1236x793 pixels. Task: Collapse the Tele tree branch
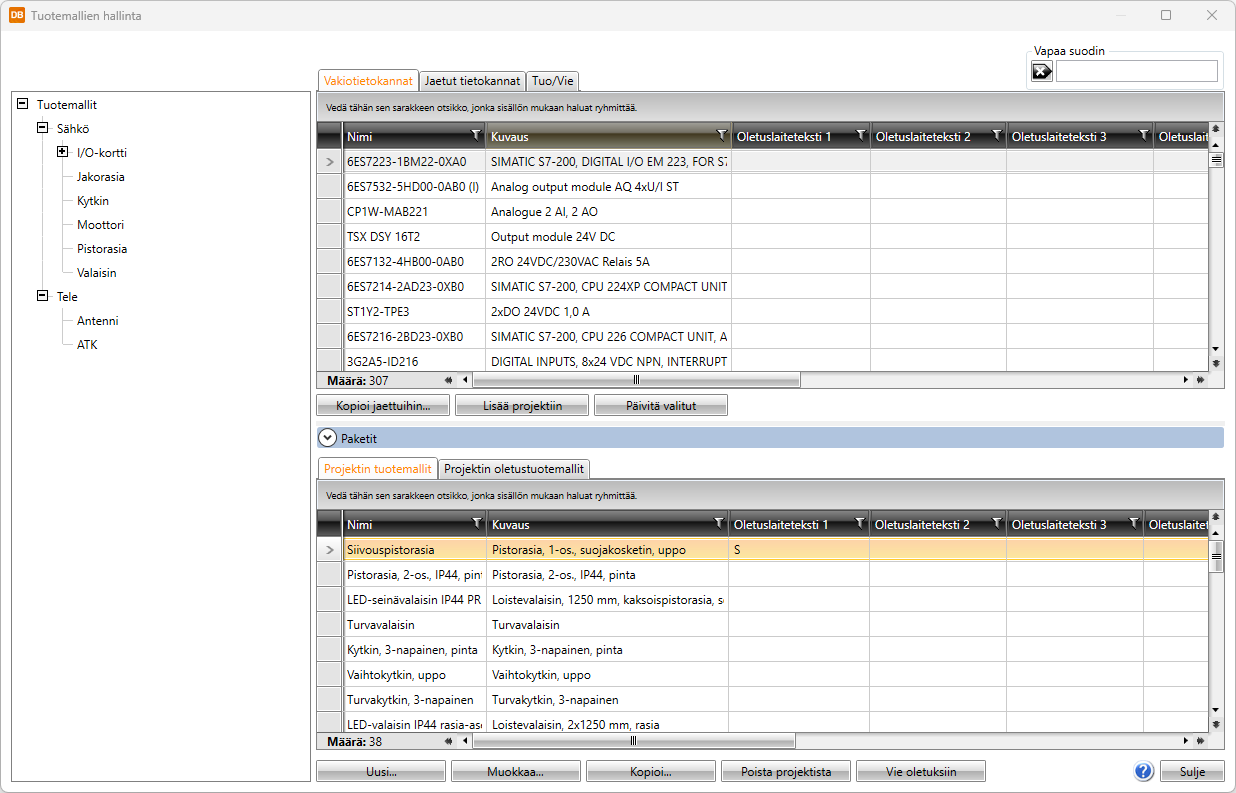pos(42,297)
